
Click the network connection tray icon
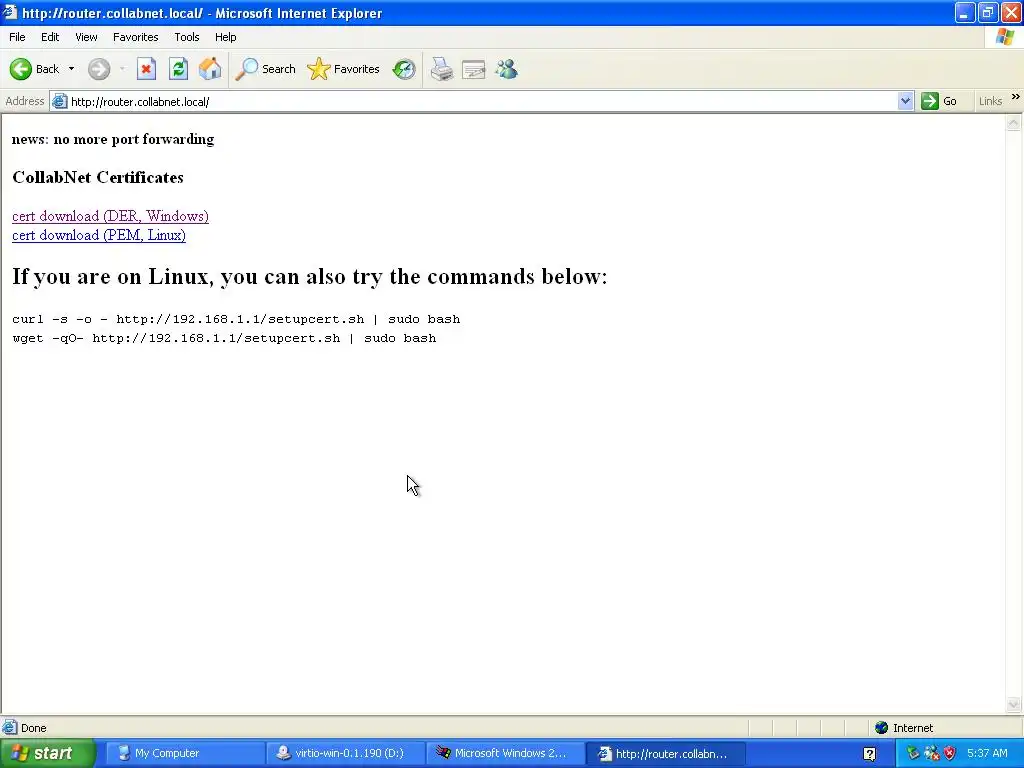[931, 753]
